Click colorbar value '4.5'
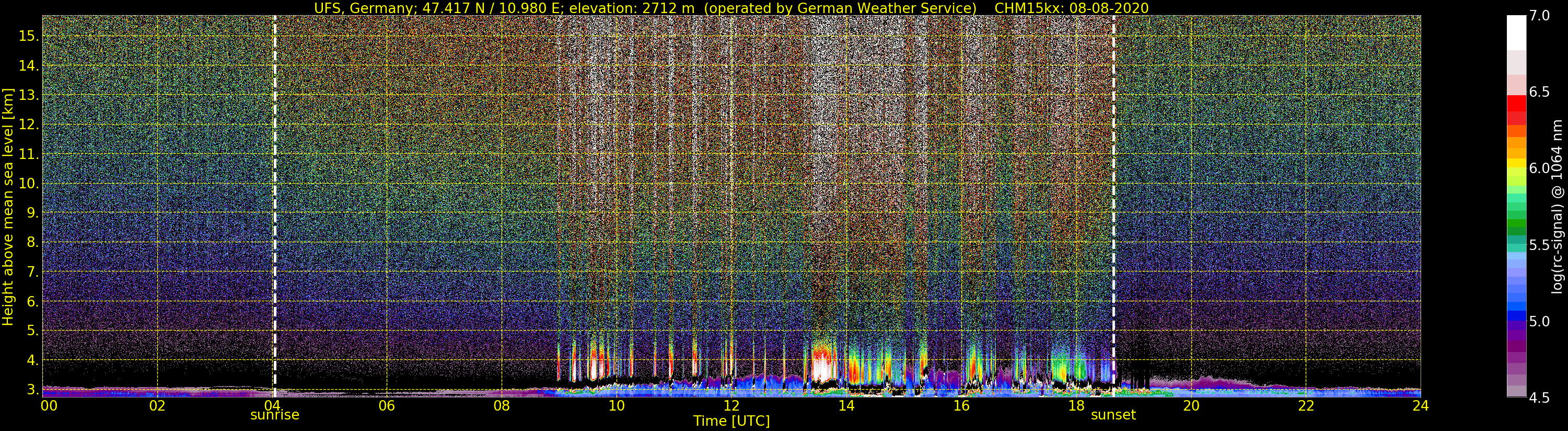1568x431 pixels. pos(1539,398)
